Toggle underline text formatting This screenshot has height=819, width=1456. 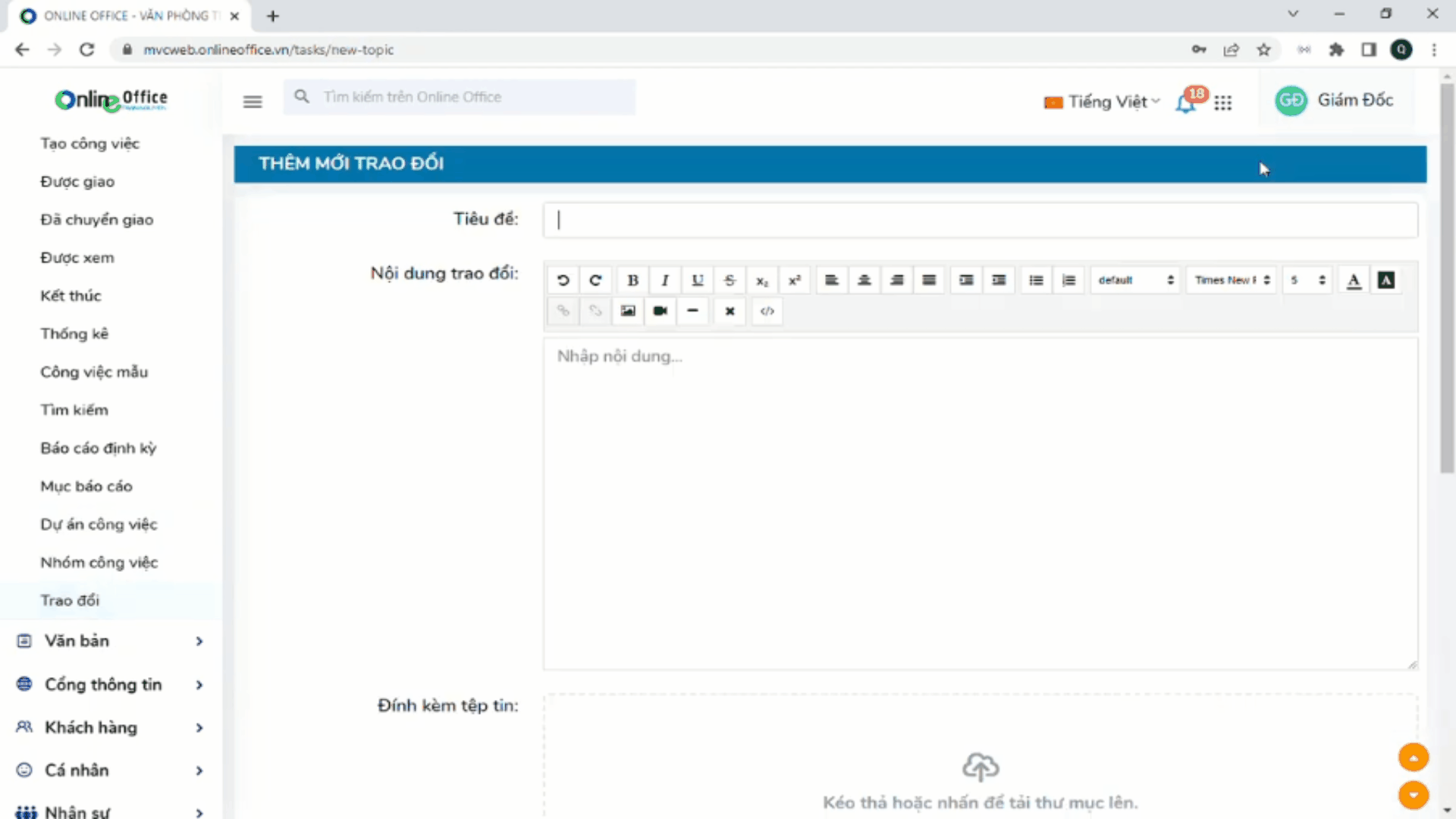coord(698,281)
